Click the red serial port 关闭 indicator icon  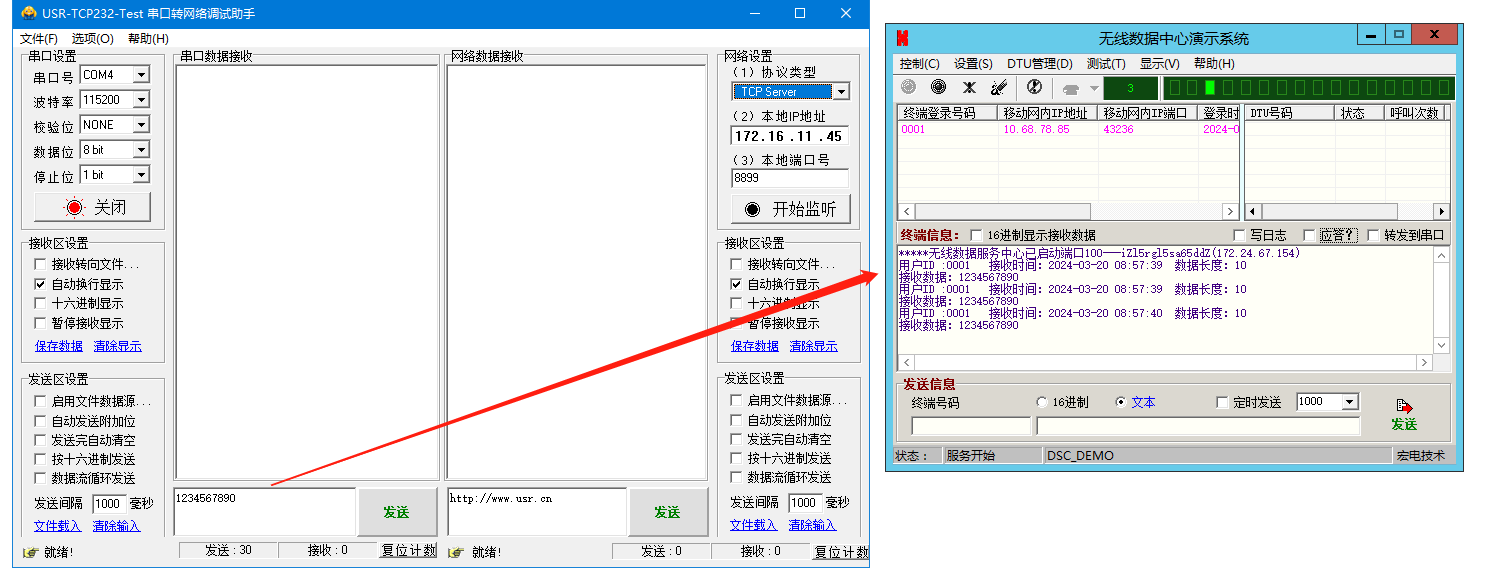click(x=74, y=208)
